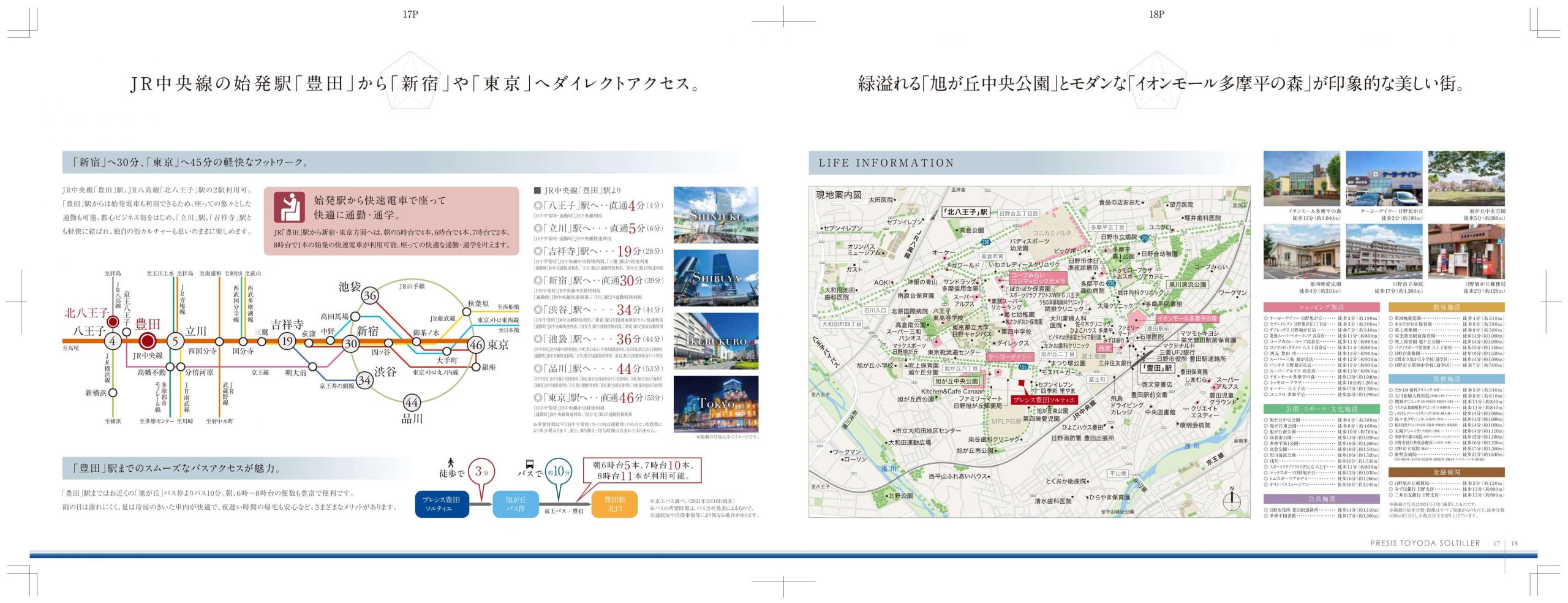Image resolution: width=1568 pixels, height=603 pixels.
Task: Click the circle numbered 44 at 品川
Action: pos(412,403)
